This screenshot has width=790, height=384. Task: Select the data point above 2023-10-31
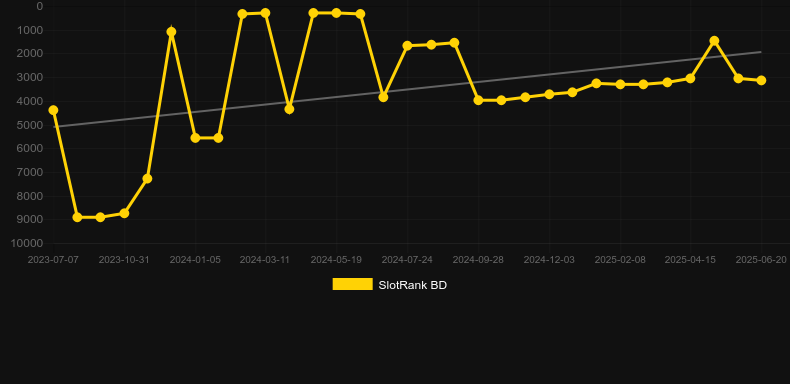tap(124, 214)
